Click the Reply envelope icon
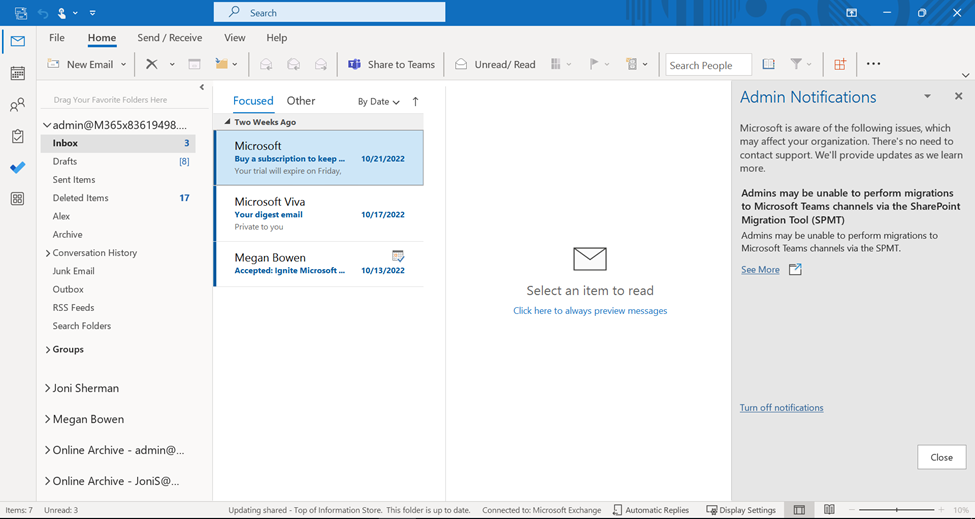This screenshot has width=975, height=519. [x=266, y=64]
